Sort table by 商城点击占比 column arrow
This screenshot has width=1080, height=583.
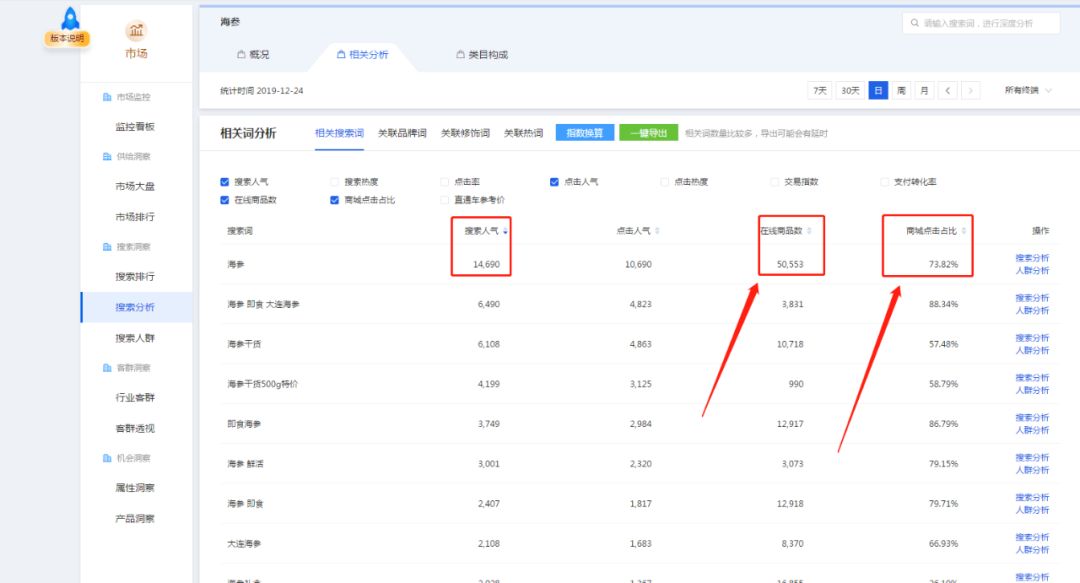(x=964, y=231)
